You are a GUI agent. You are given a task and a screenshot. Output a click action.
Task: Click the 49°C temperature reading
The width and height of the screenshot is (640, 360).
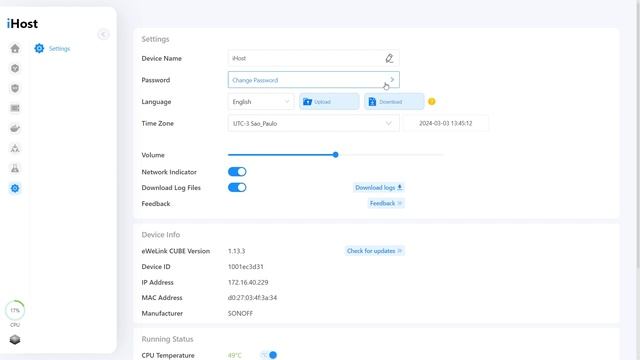coord(235,356)
